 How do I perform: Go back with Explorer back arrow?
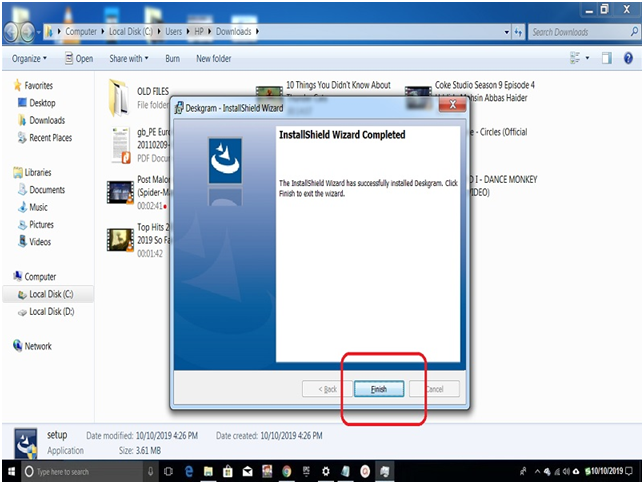[x=11, y=32]
